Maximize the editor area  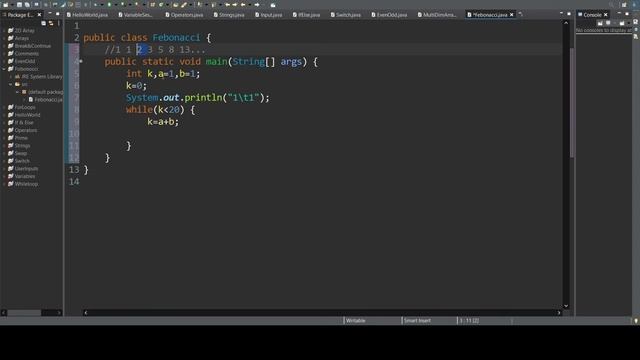tap(569, 14)
